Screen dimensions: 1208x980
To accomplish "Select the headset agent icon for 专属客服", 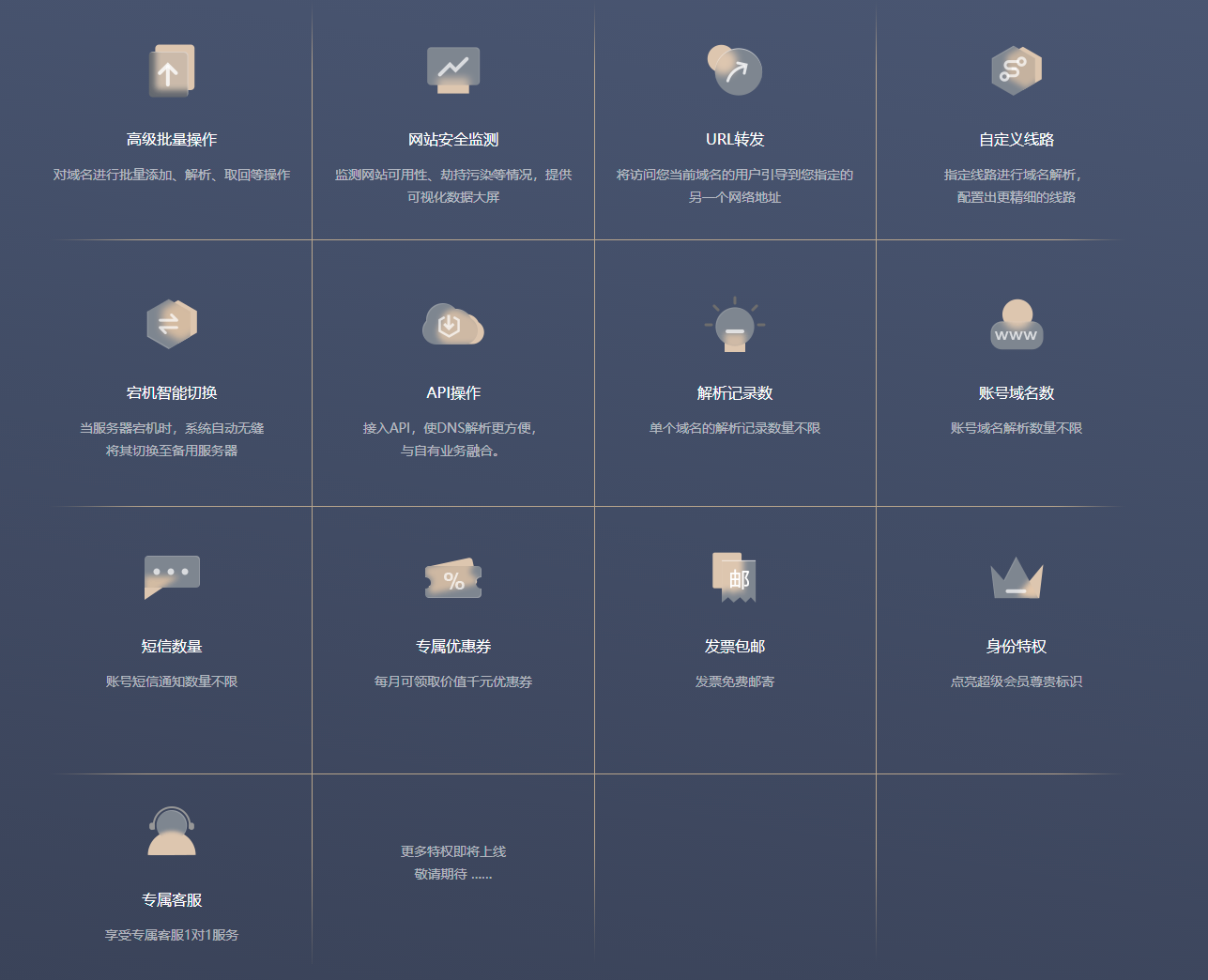I will (172, 832).
